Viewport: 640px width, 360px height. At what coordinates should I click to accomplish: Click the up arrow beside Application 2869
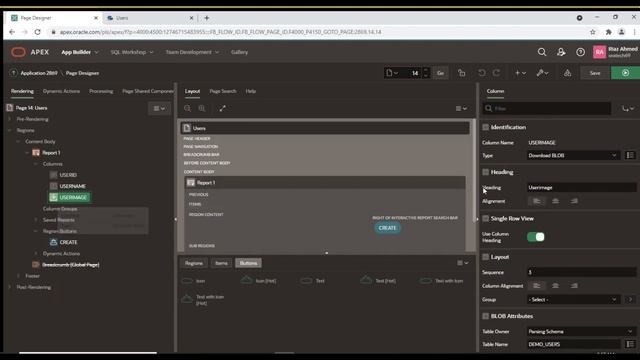[x=13, y=73]
